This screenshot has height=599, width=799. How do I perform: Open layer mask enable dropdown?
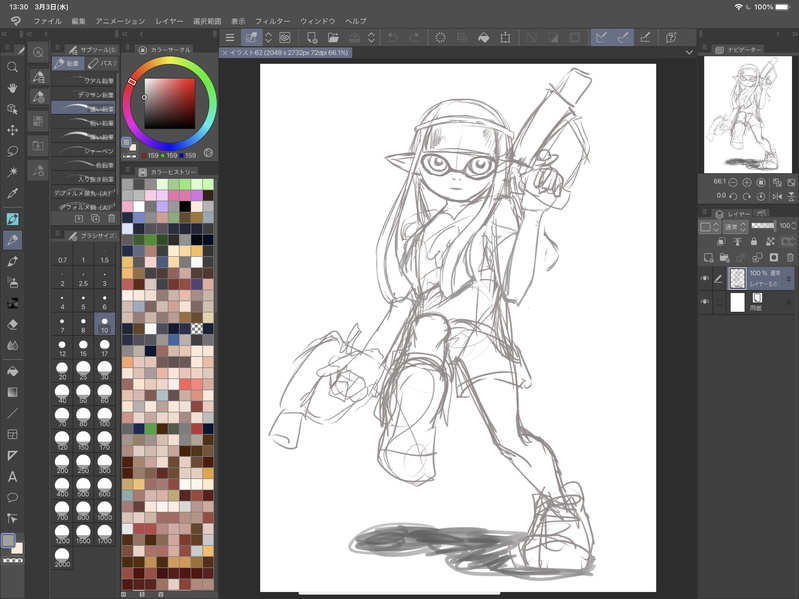click(x=787, y=241)
